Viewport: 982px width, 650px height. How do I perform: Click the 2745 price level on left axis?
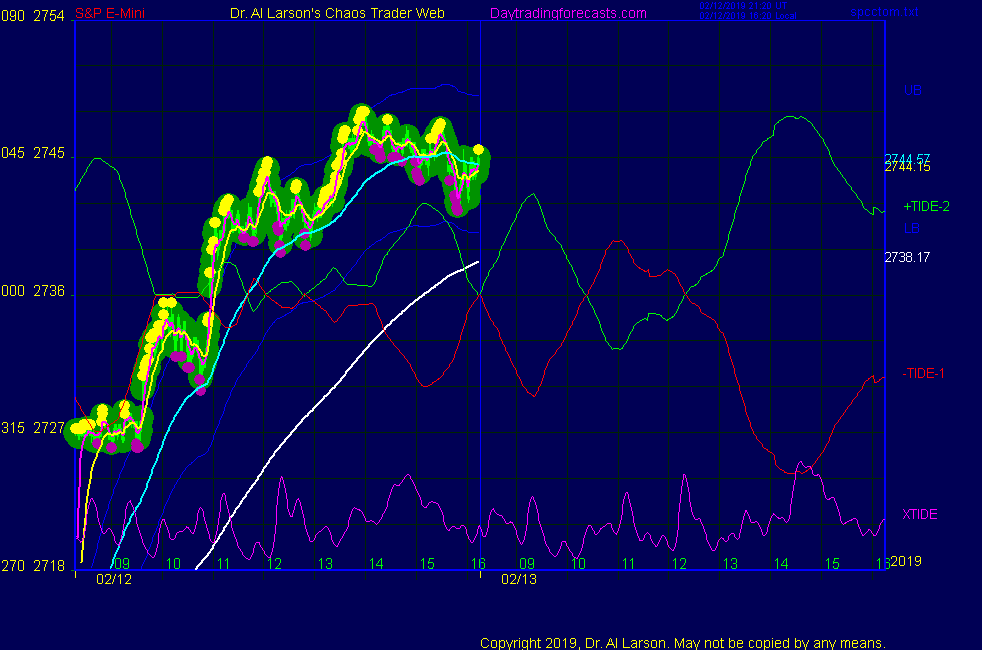[x=50, y=154]
